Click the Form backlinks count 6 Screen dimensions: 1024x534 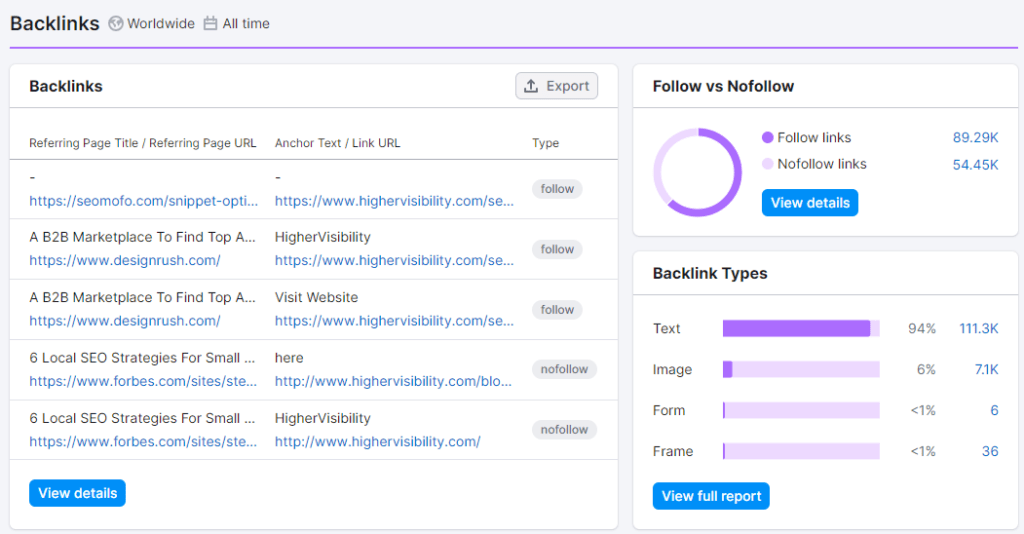point(994,411)
